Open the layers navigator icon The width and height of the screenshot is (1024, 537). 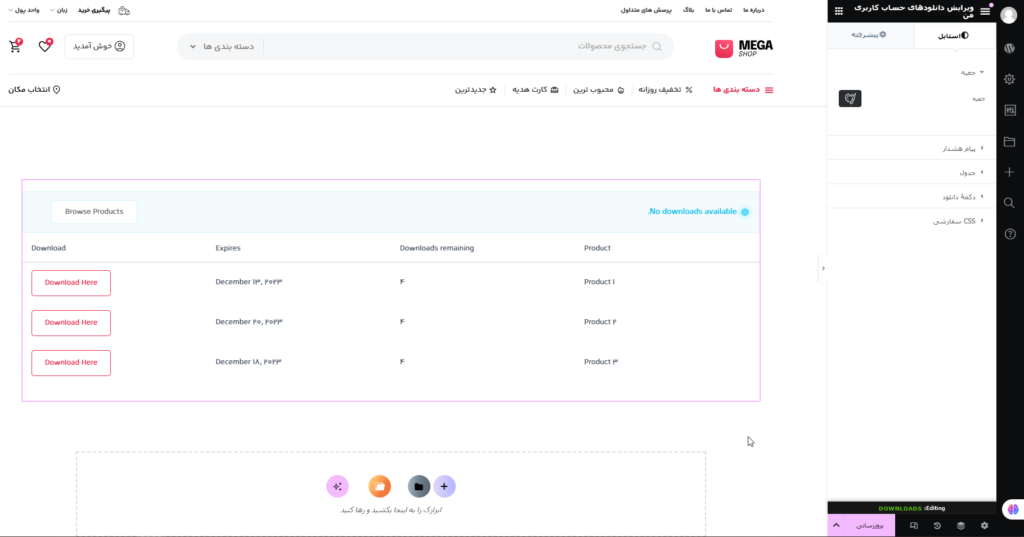point(960,525)
